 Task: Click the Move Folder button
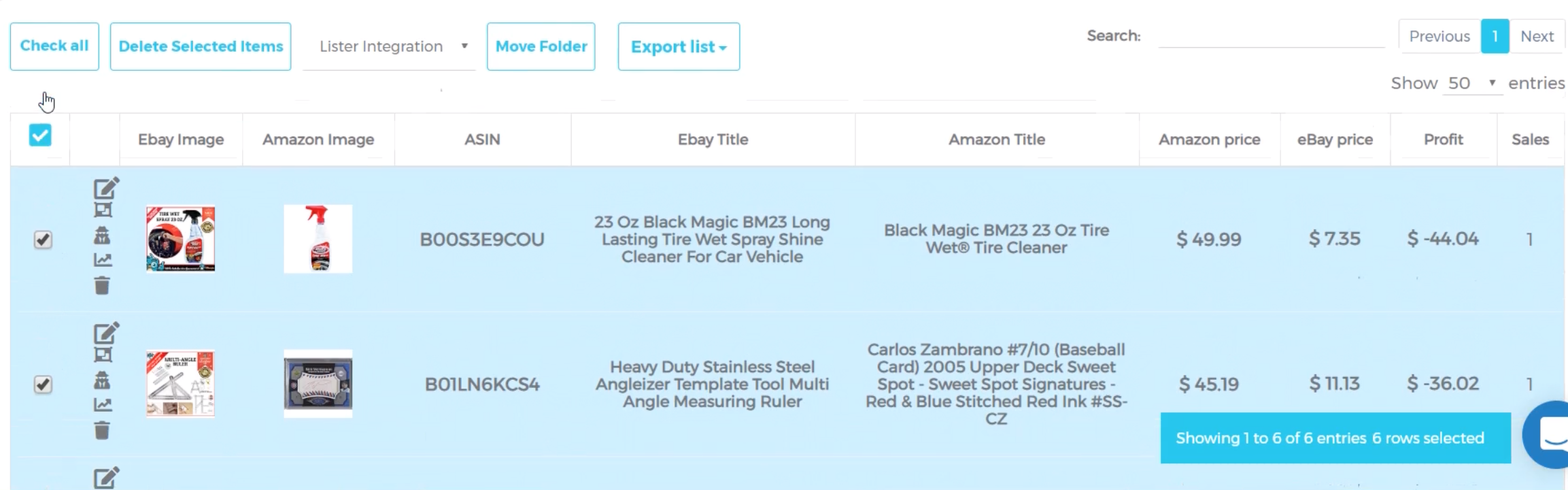(541, 46)
